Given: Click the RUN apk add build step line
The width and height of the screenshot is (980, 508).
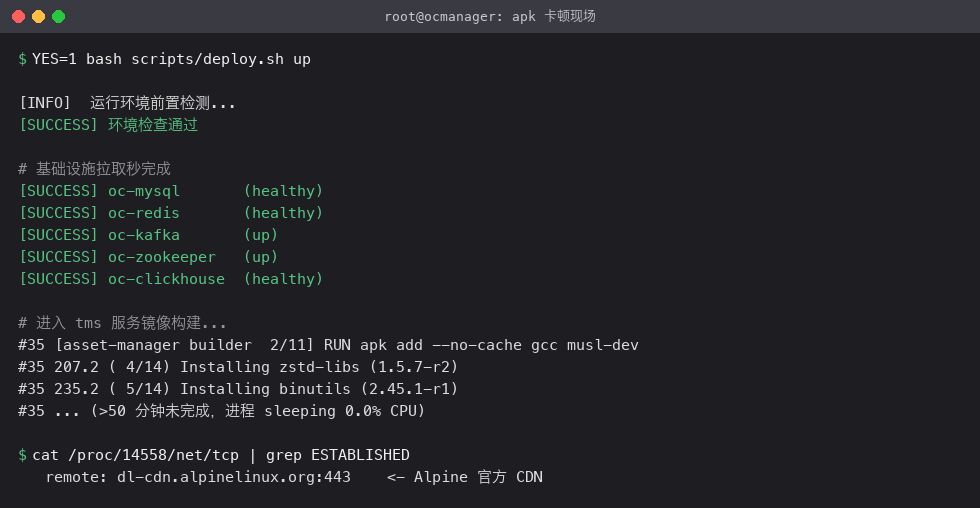Looking at the screenshot, I should pyautogui.click(x=329, y=345).
